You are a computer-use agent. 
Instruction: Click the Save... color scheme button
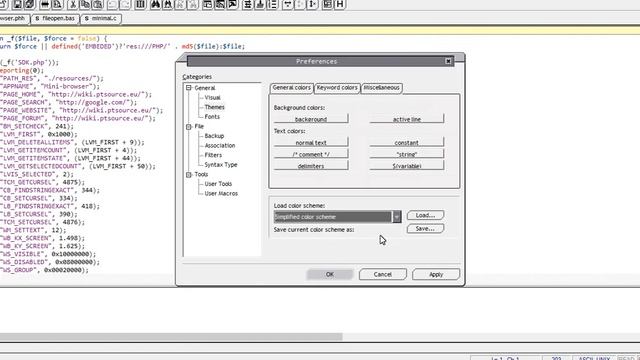(425, 229)
